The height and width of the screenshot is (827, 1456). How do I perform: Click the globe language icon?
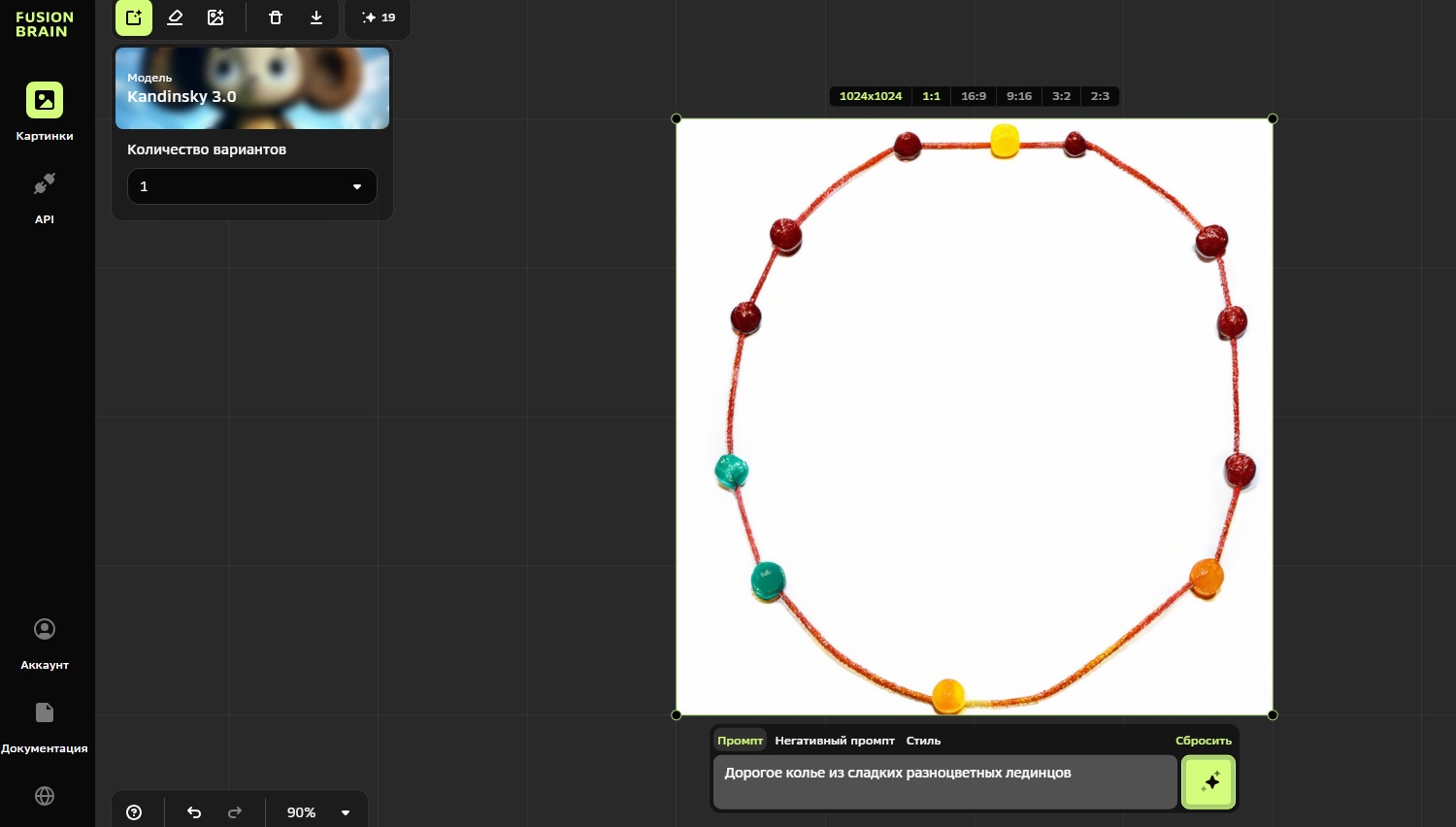(x=45, y=796)
